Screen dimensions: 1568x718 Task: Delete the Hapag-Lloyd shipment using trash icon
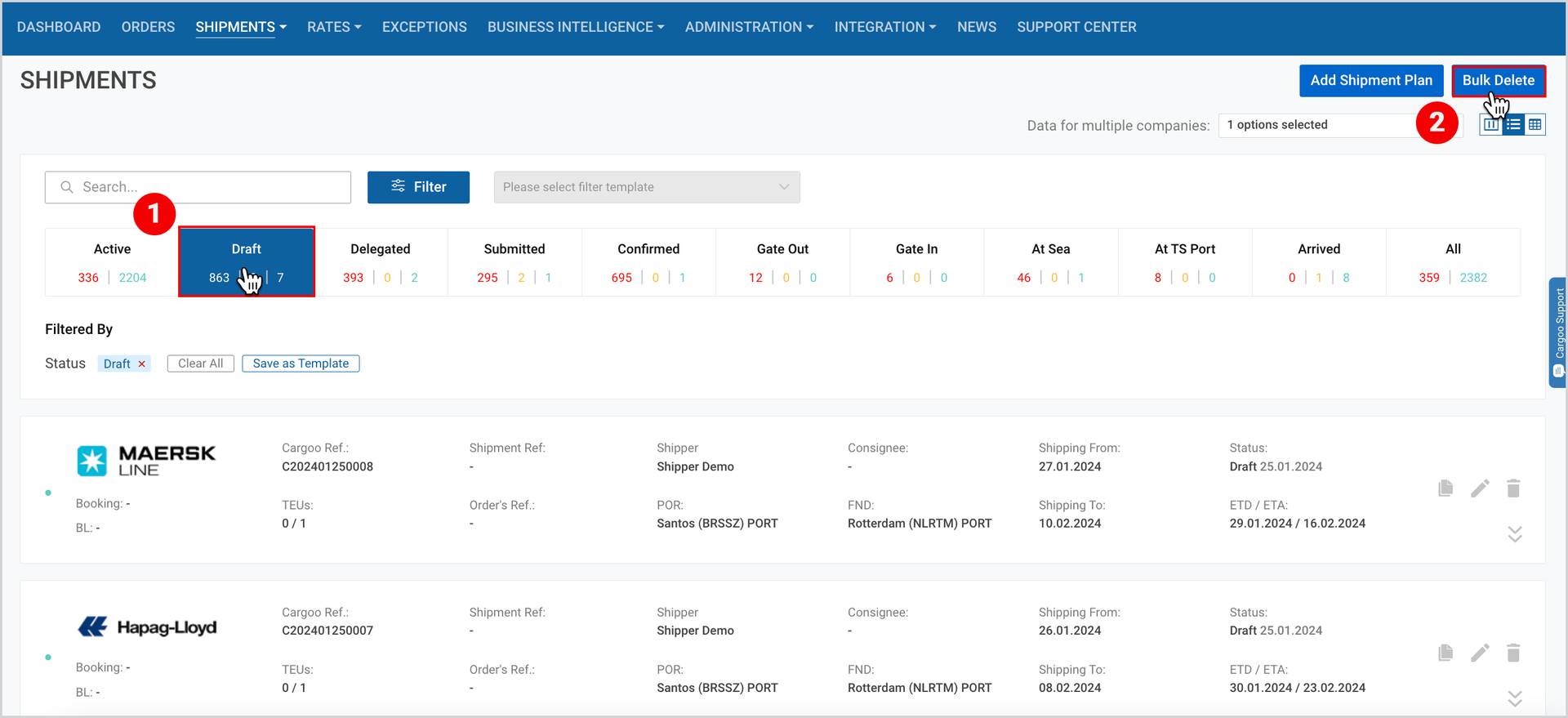[1513, 652]
